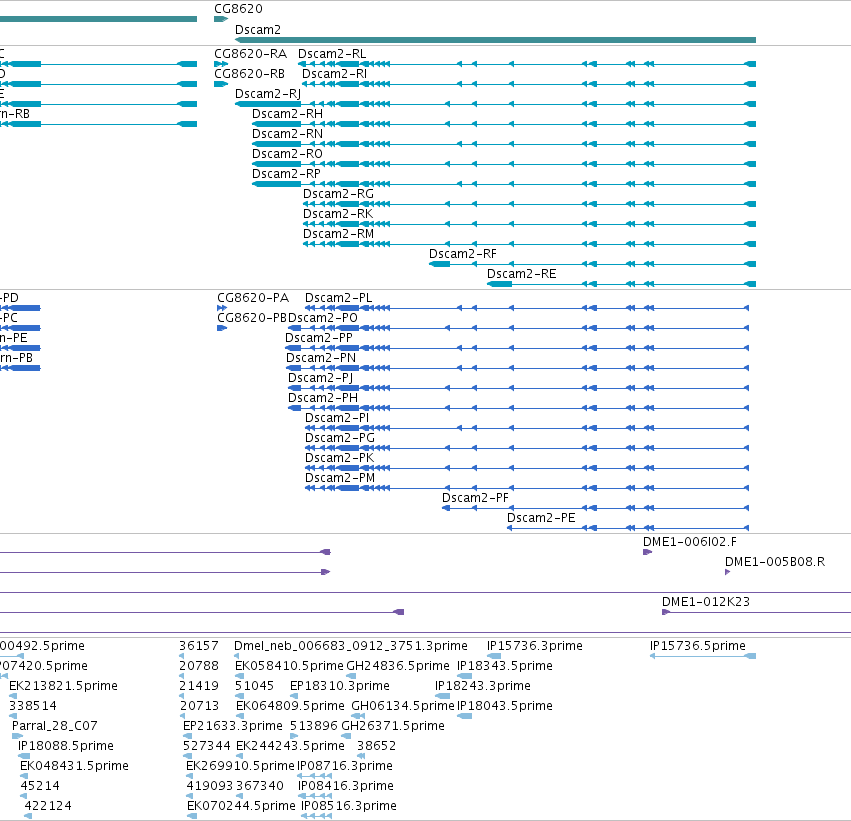Select transcript Dscam2-RJ
851x821 pixels.
(495, 104)
